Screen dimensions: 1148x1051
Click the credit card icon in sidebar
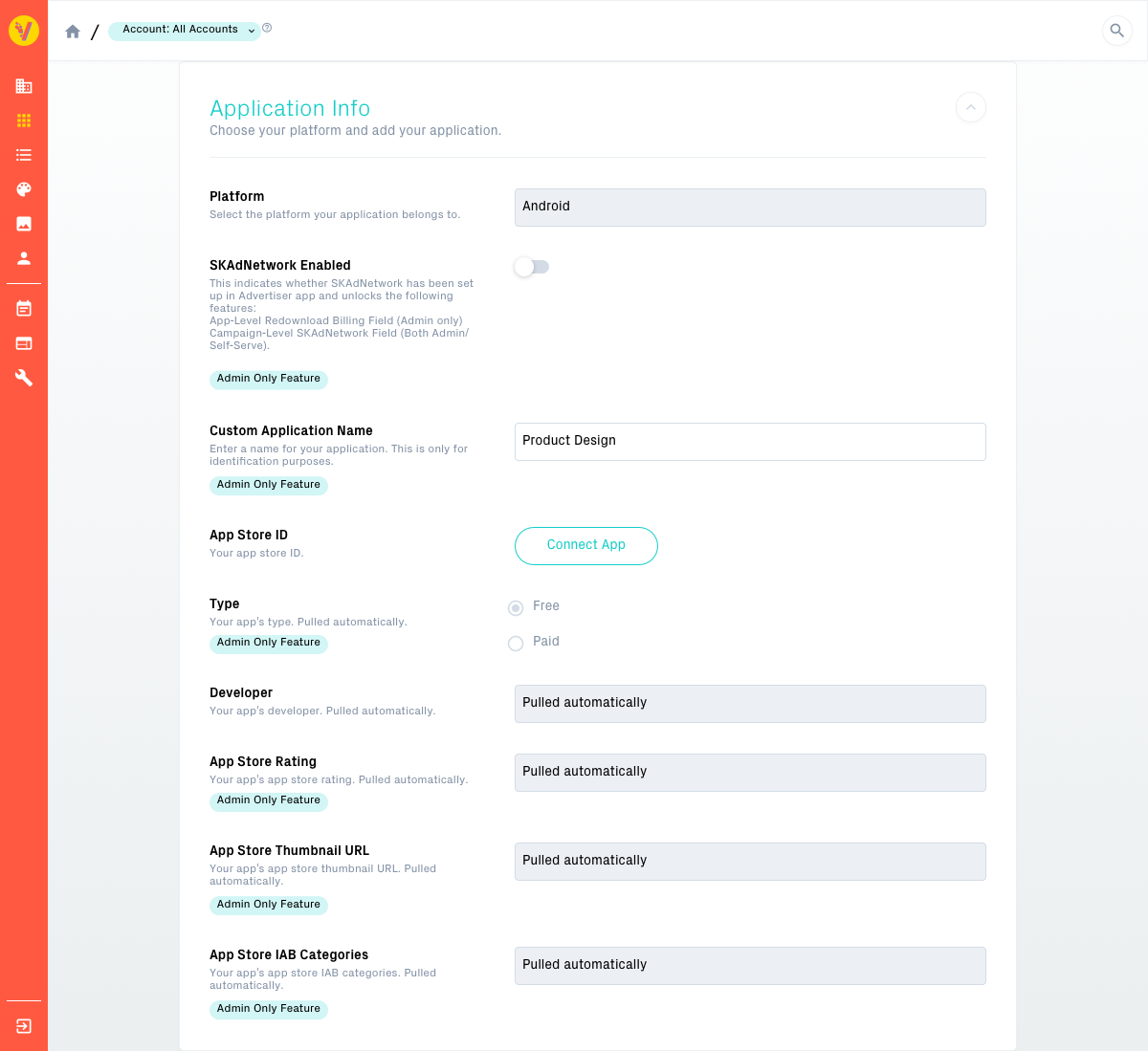click(24, 343)
